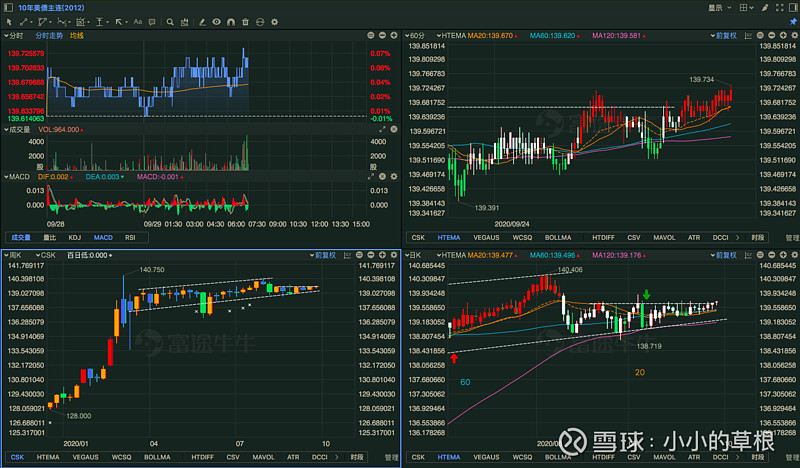
Task: Click the 均线 legend label
Action: (77, 36)
